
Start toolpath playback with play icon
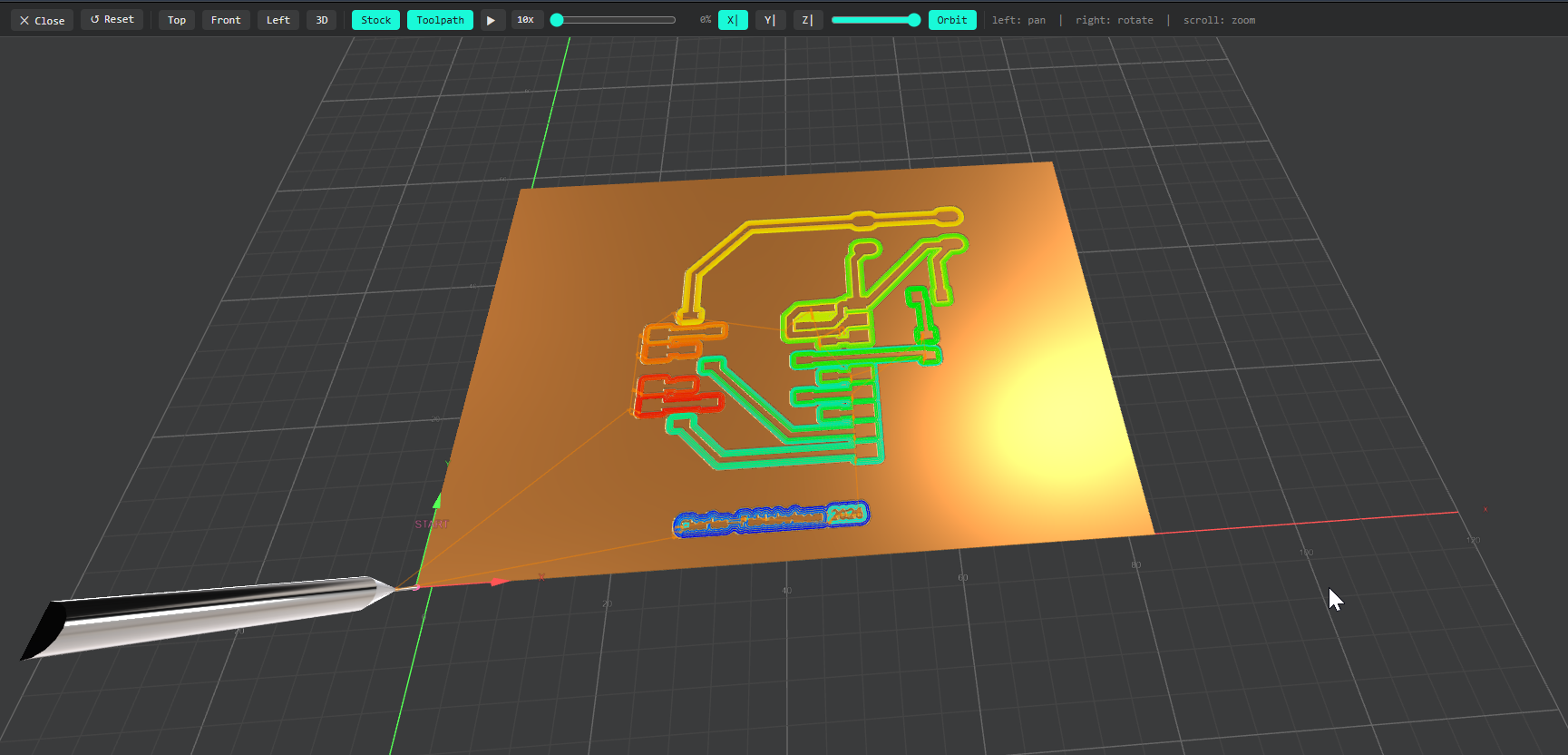[x=492, y=20]
